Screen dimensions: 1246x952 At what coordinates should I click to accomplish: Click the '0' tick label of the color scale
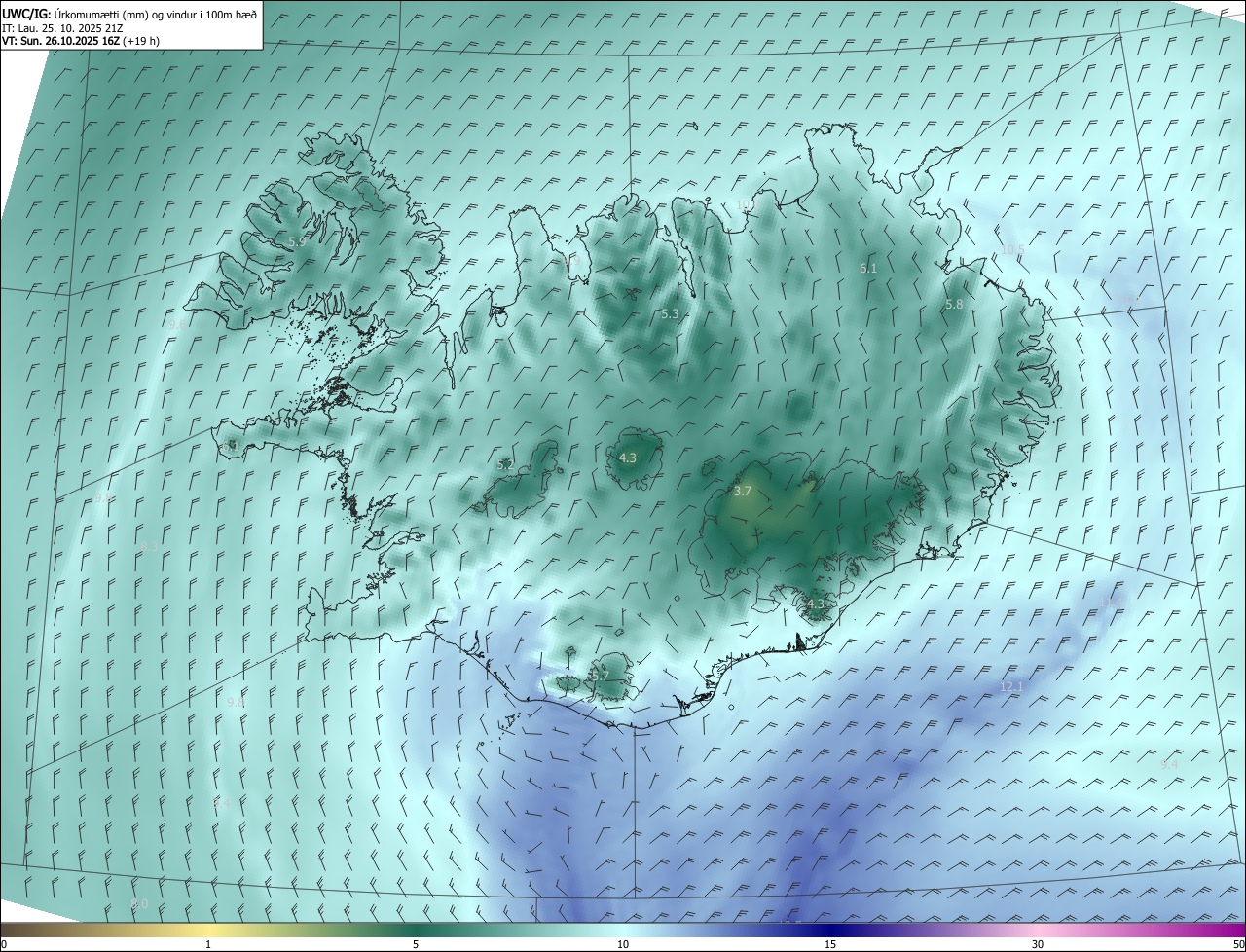pyautogui.click(x=4, y=944)
